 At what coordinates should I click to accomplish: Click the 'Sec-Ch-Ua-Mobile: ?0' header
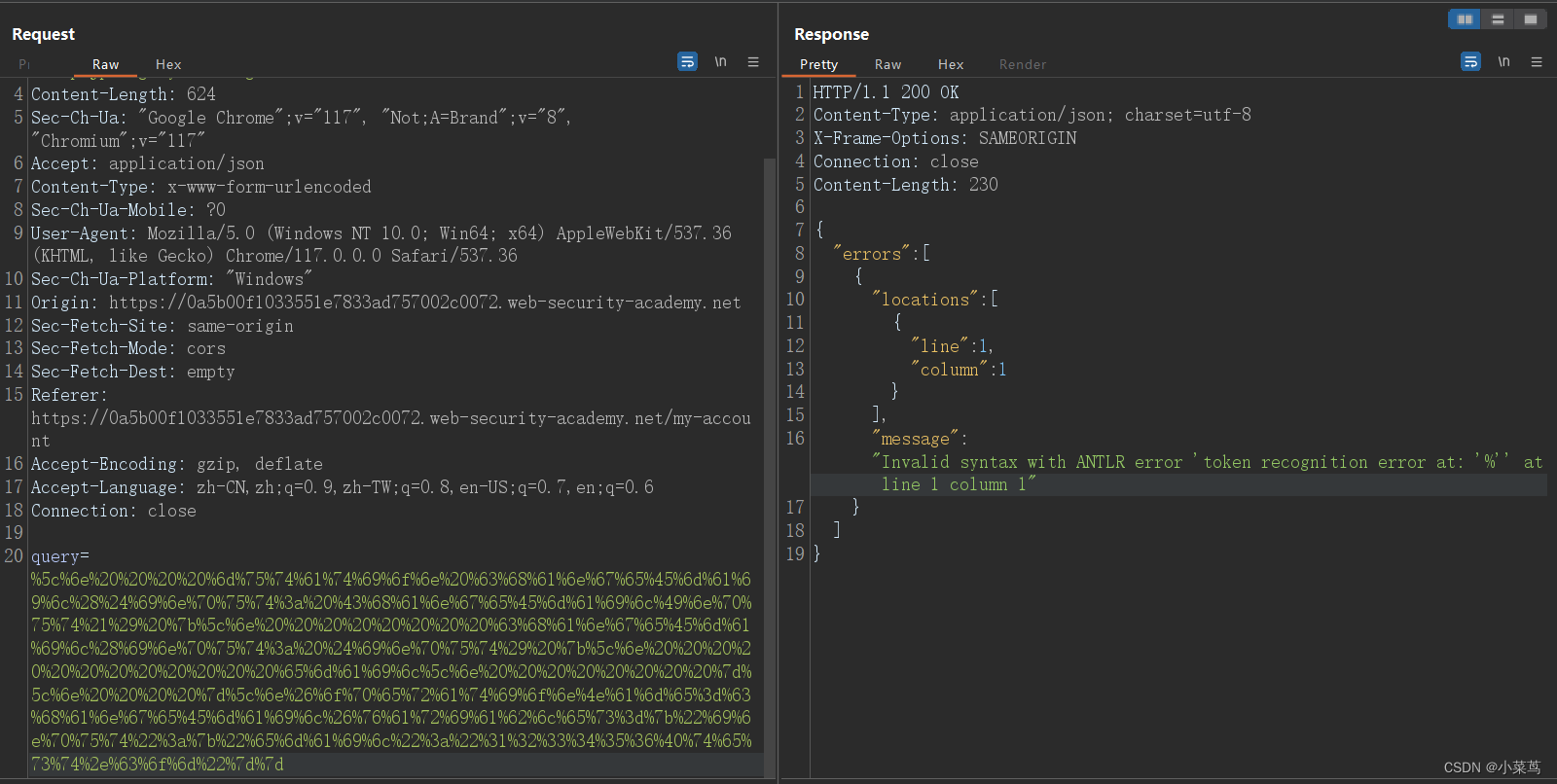coord(128,210)
